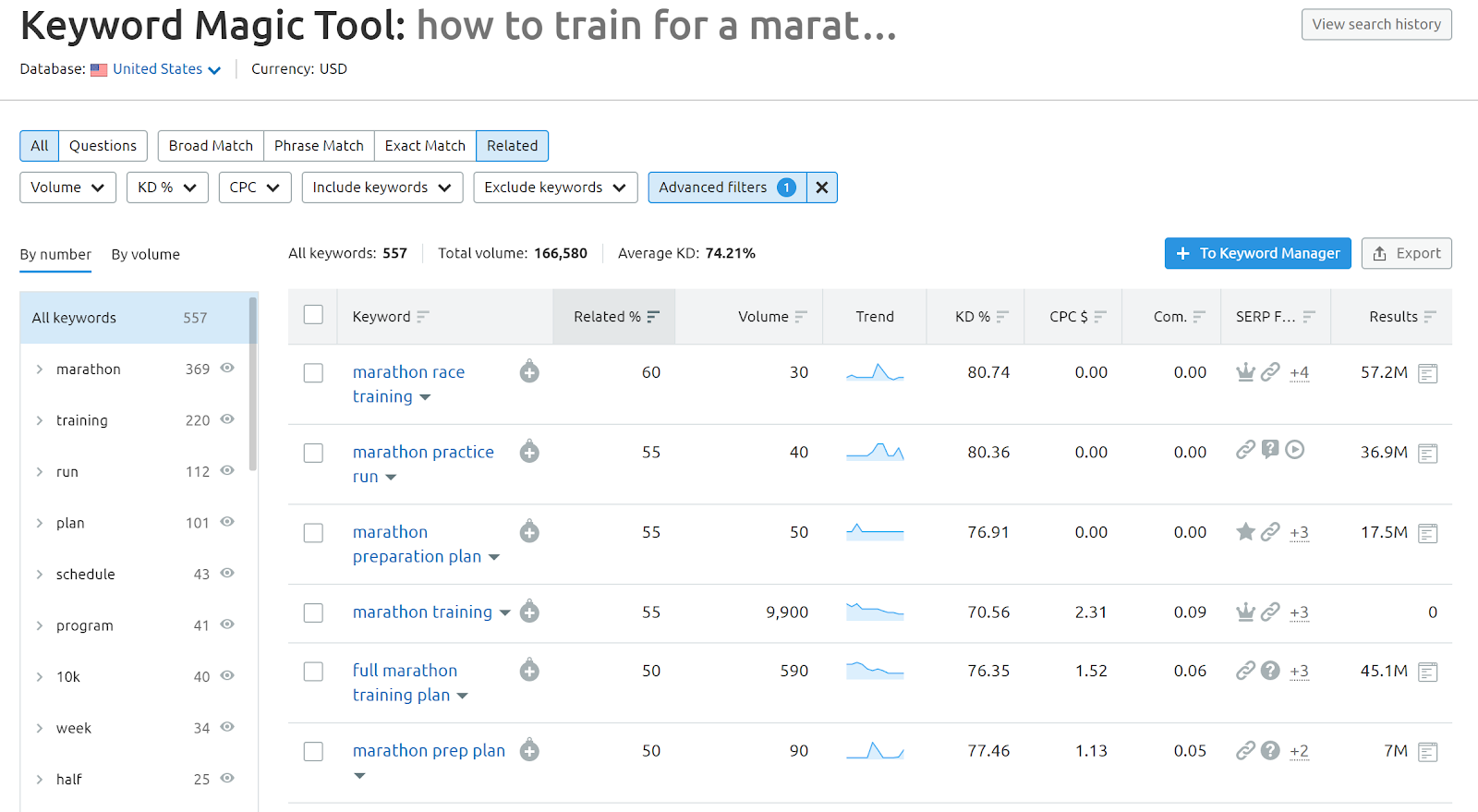Image resolution: width=1478 pixels, height=812 pixels.
Task: View SERP snapshot for marathon preparation plan
Action: 1428,533
